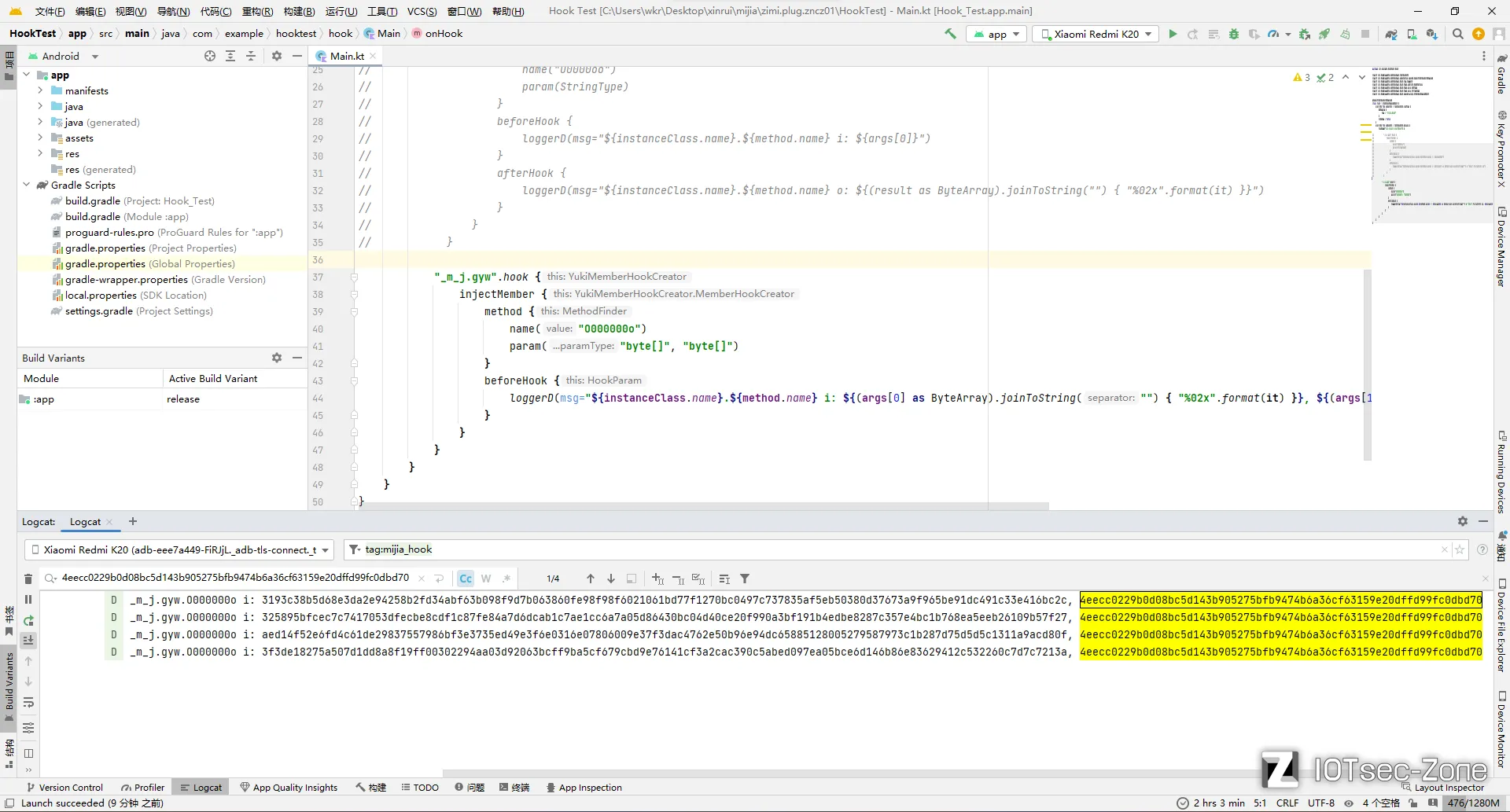Open SDK Manager toolbar icon
The width and height of the screenshot is (1510, 812).
(1432, 34)
